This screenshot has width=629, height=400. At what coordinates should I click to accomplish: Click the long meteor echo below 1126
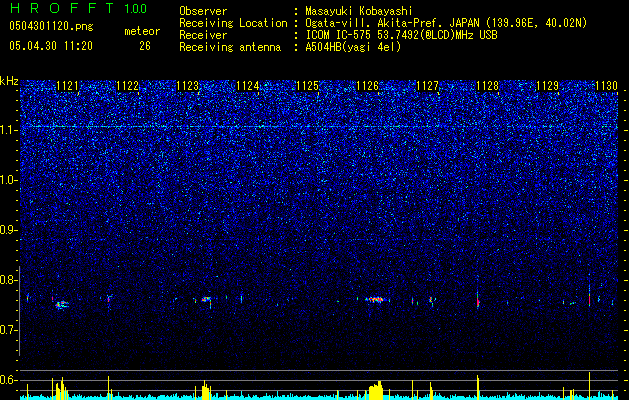pos(375,299)
